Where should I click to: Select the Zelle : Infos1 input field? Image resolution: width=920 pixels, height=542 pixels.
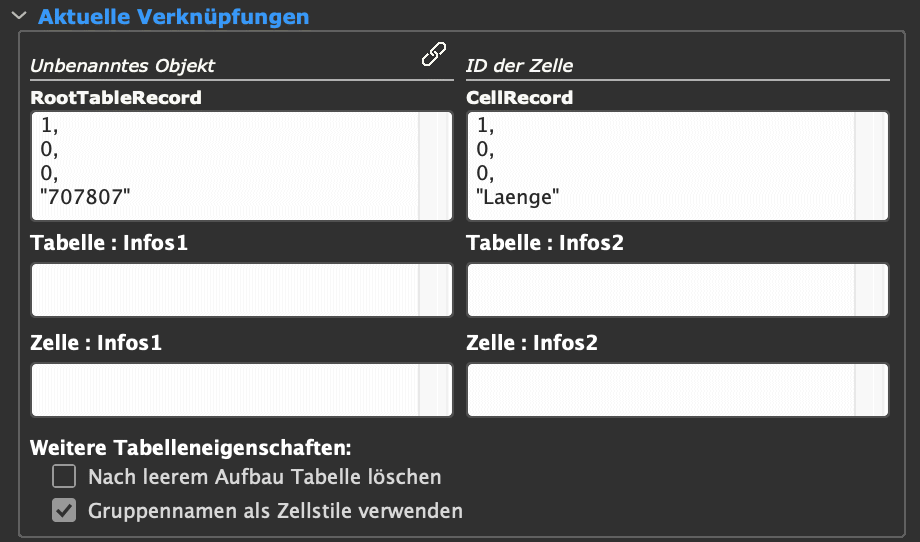(x=225, y=390)
